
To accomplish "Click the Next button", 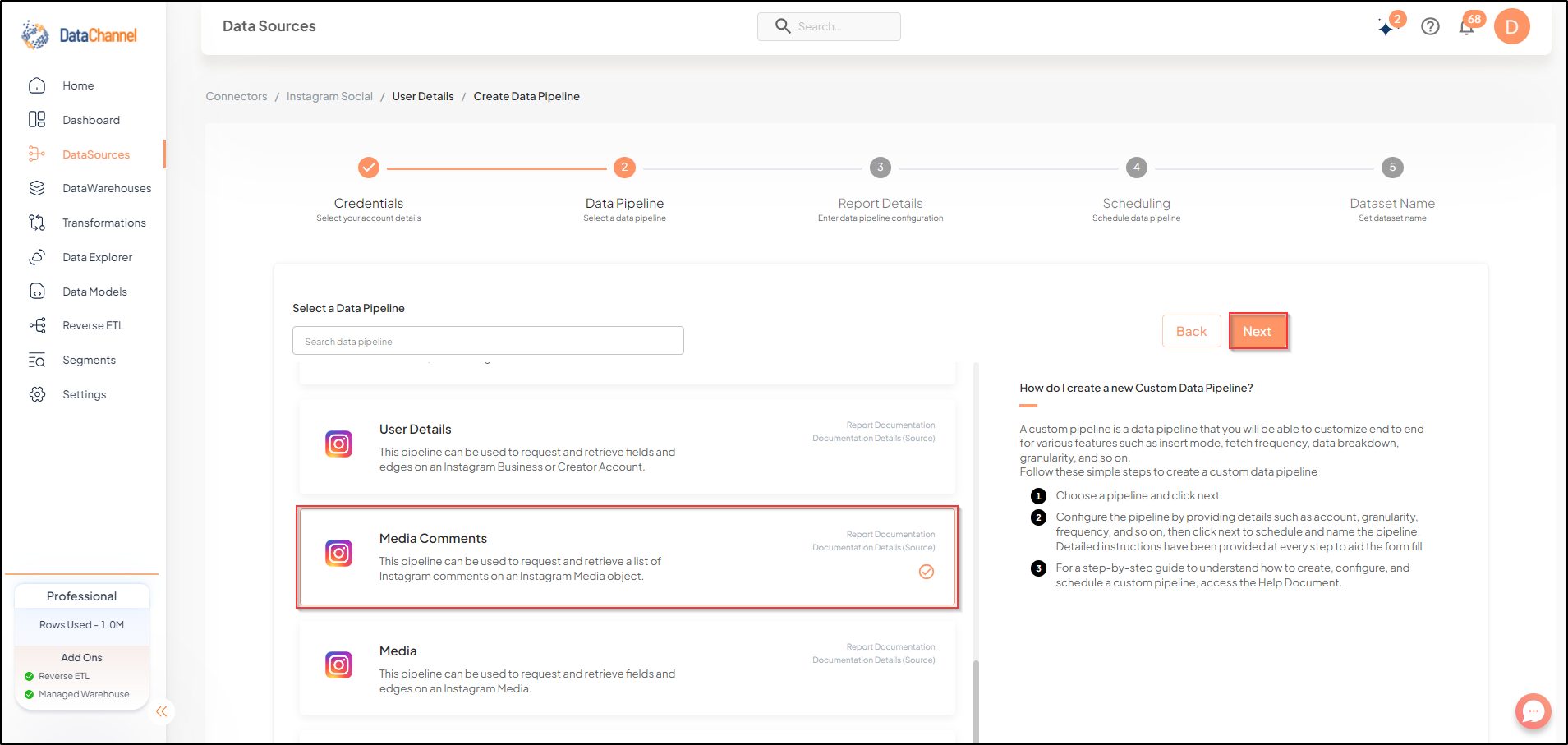I will click(1257, 332).
